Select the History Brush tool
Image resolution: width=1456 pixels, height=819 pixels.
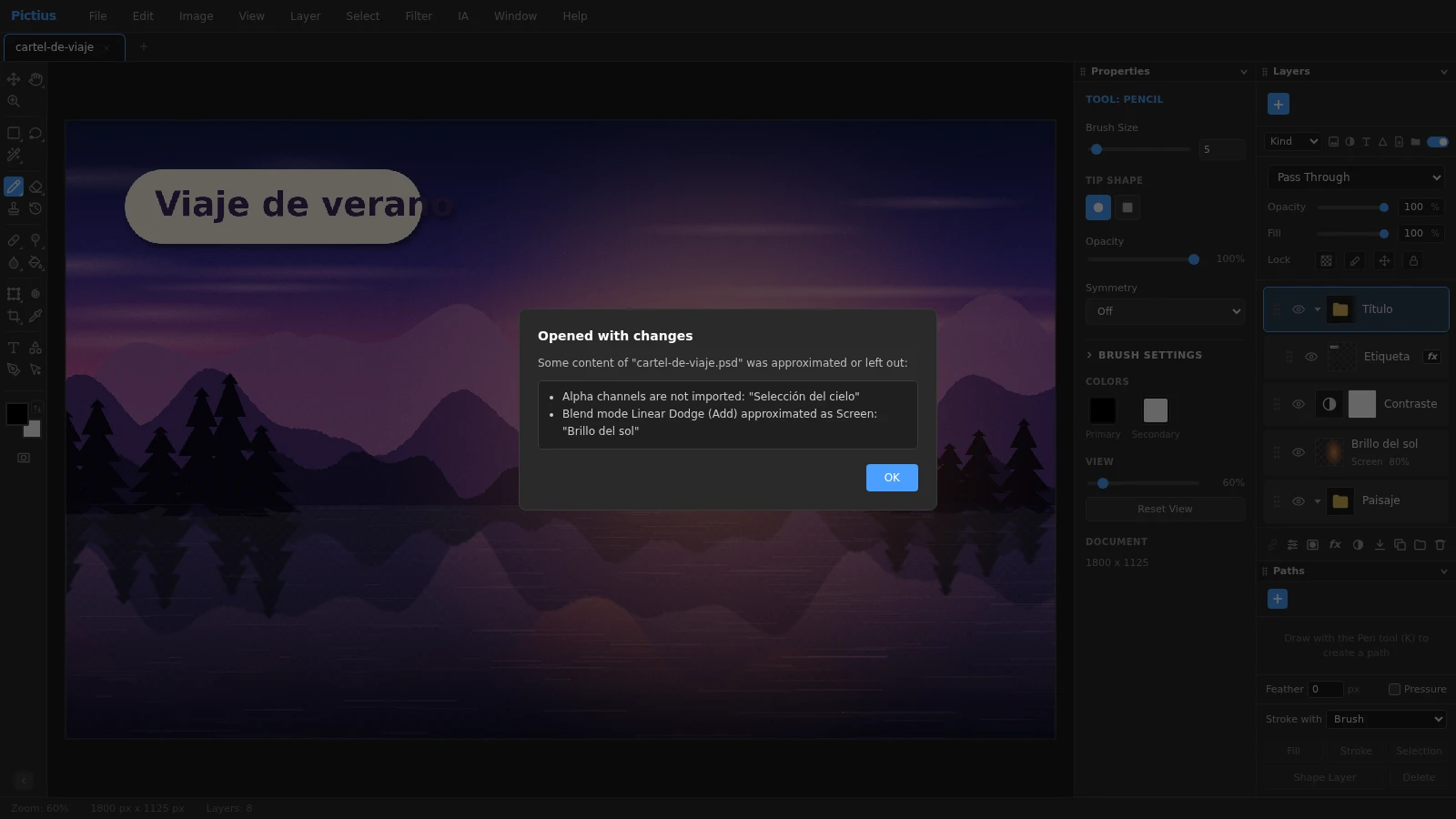coord(35,208)
